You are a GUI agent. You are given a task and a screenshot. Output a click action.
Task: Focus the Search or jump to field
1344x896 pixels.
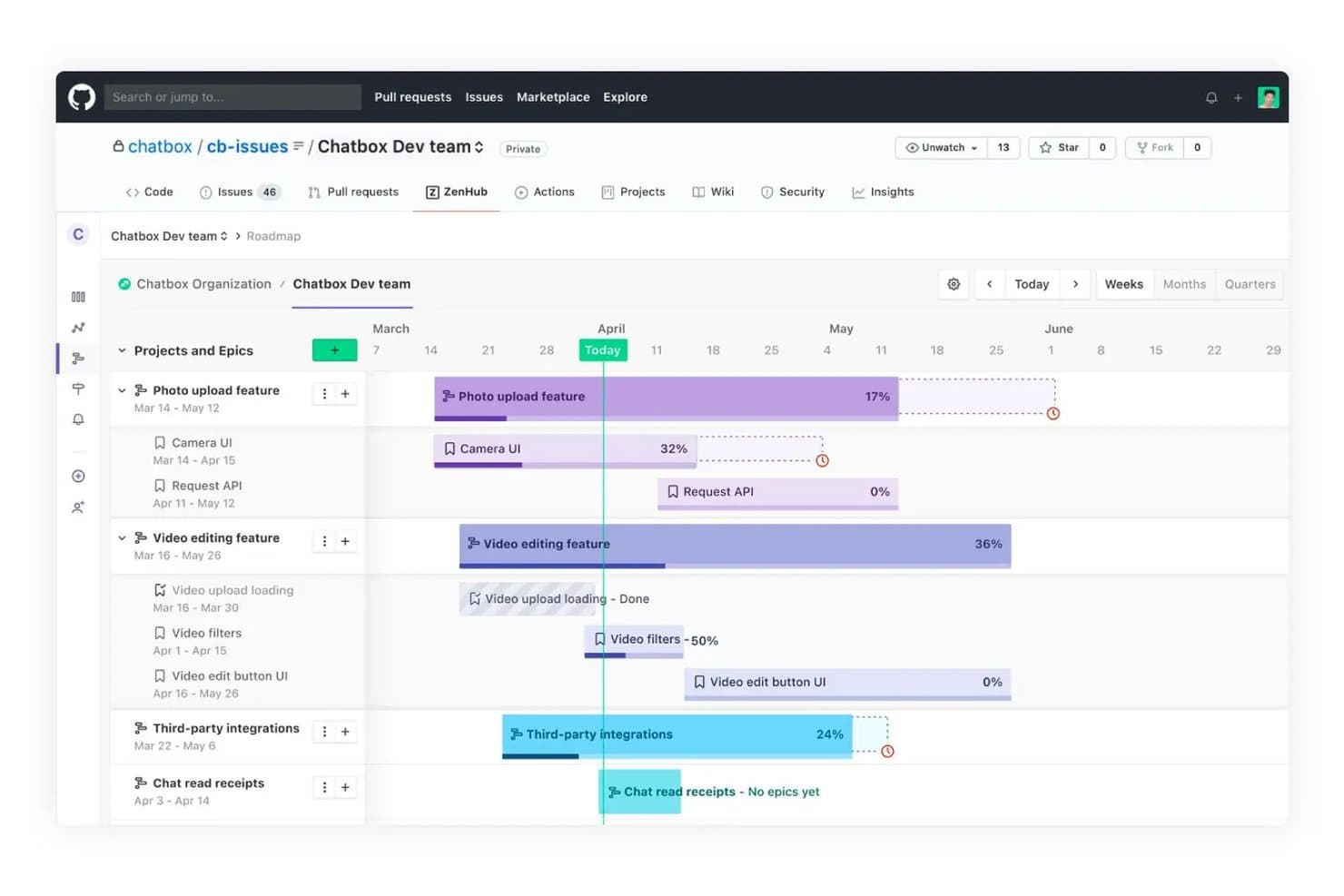(232, 97)
